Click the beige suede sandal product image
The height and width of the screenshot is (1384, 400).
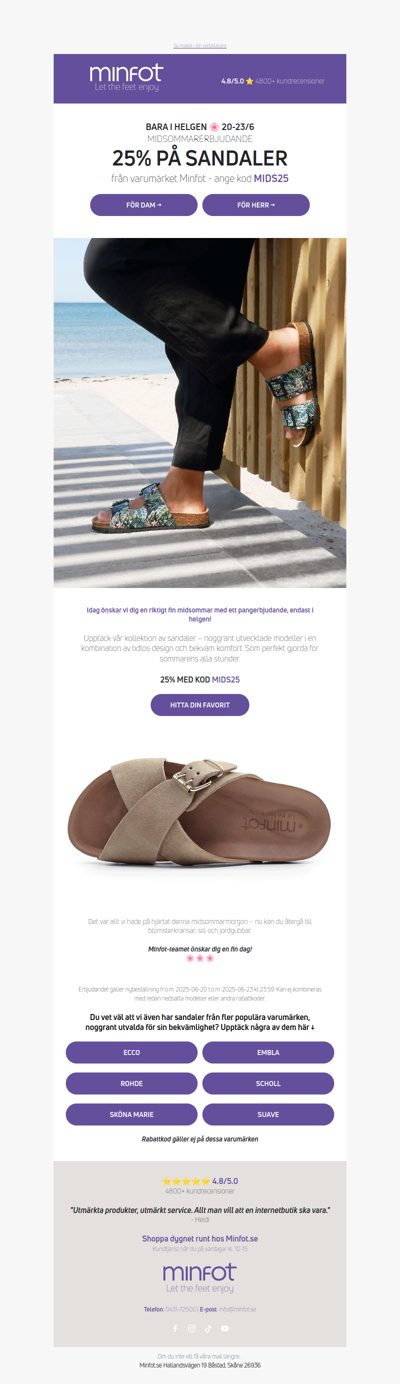(200, 811)
